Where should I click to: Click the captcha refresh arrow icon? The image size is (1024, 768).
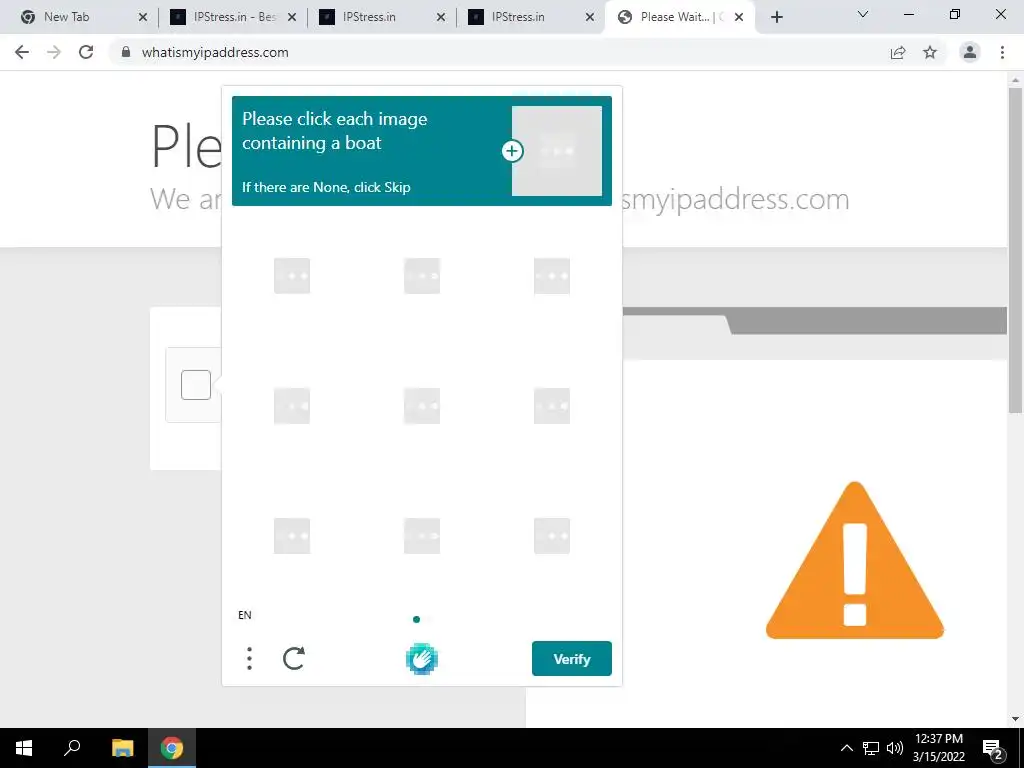pyautogui.click(x=294, y=658)
